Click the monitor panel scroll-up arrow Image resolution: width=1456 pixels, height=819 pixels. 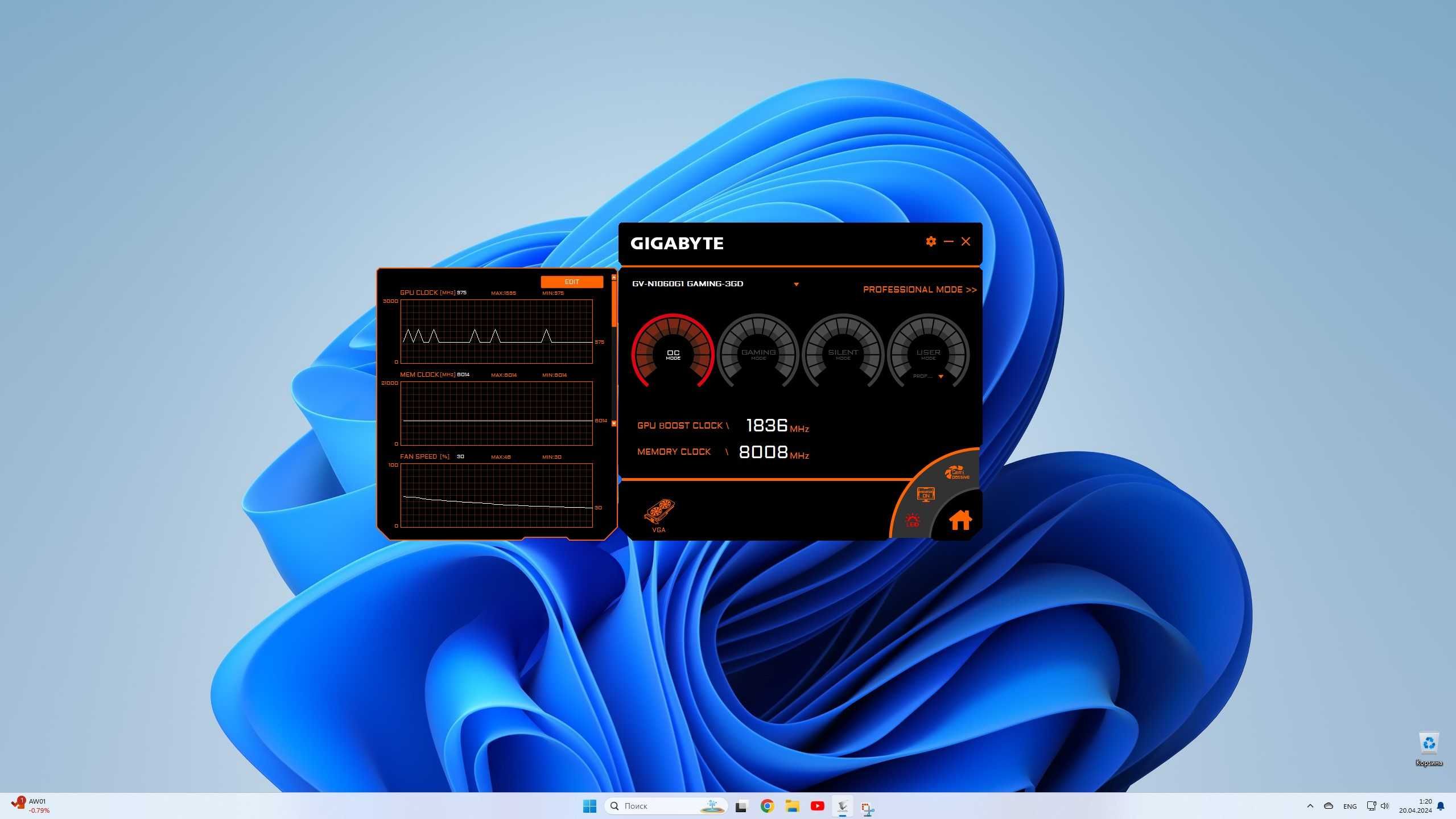click(x=614, y=278)
